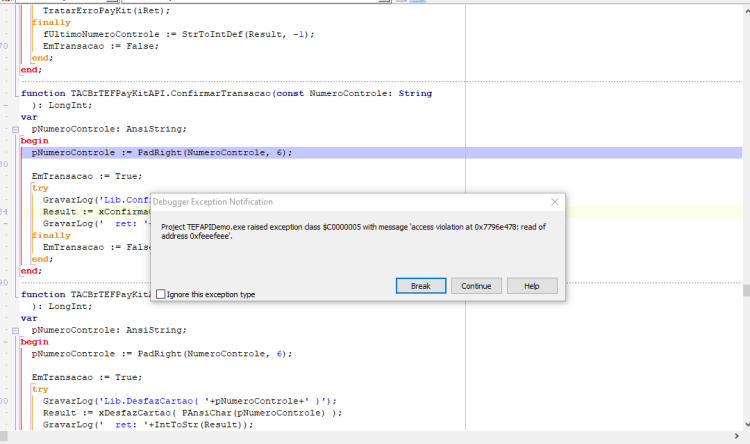Click the Break button in exception dialog

point(420,286)
